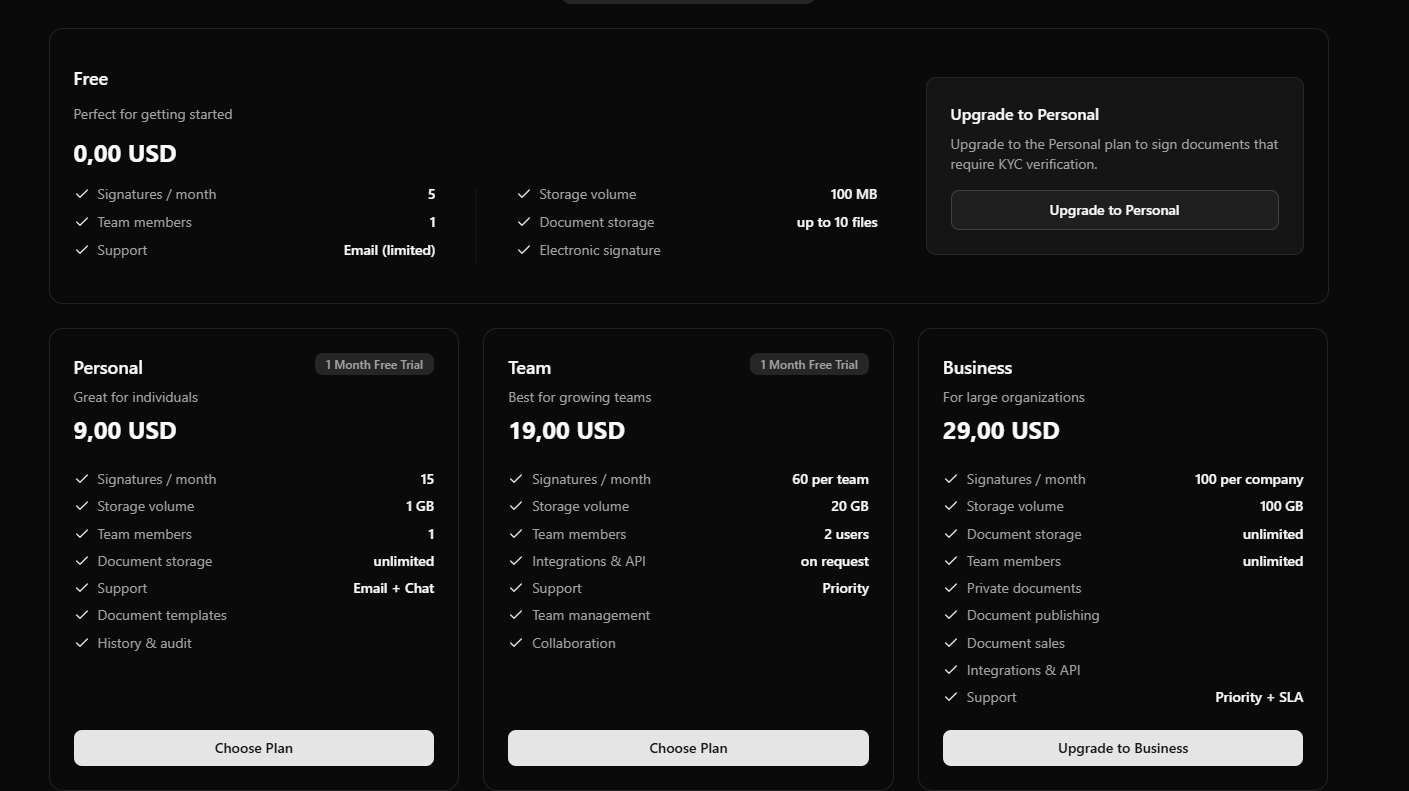The height and width of the screenshot is (791, 1409).
Task: Choose the Personal plan
Action: coord(253,748)
